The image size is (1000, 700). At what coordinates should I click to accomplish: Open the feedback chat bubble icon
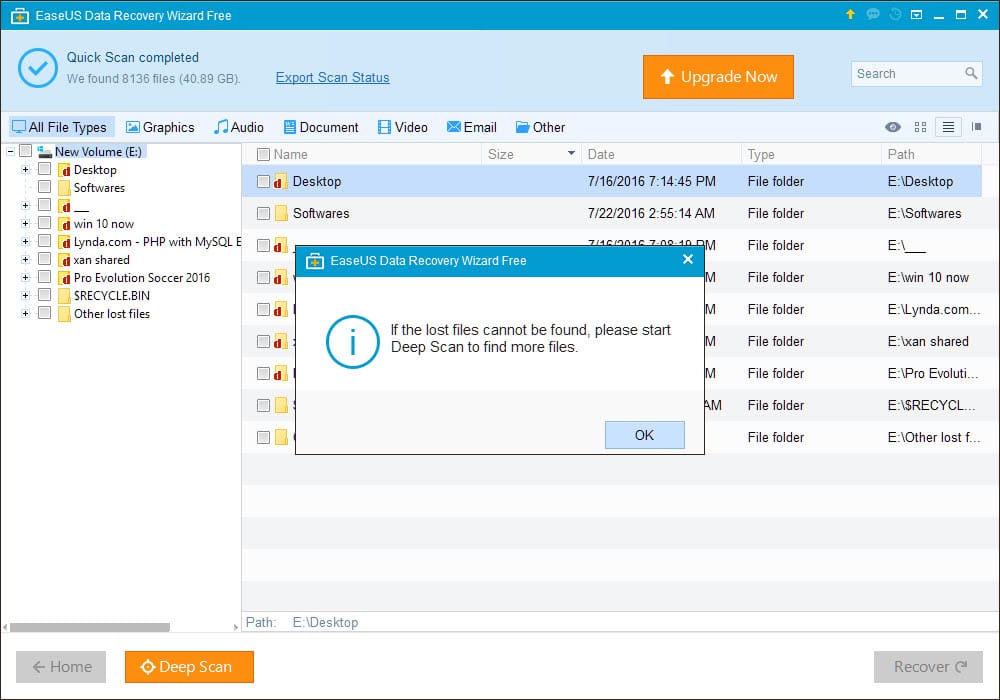pos(872,14)
